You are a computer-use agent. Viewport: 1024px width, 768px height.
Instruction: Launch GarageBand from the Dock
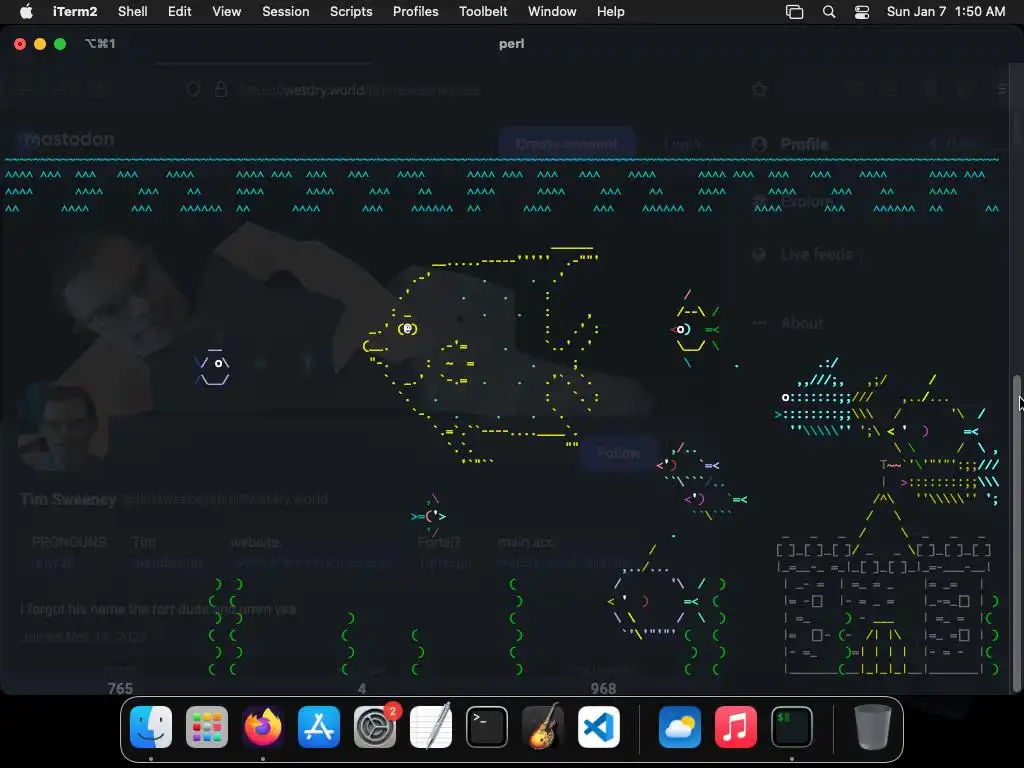543,727
